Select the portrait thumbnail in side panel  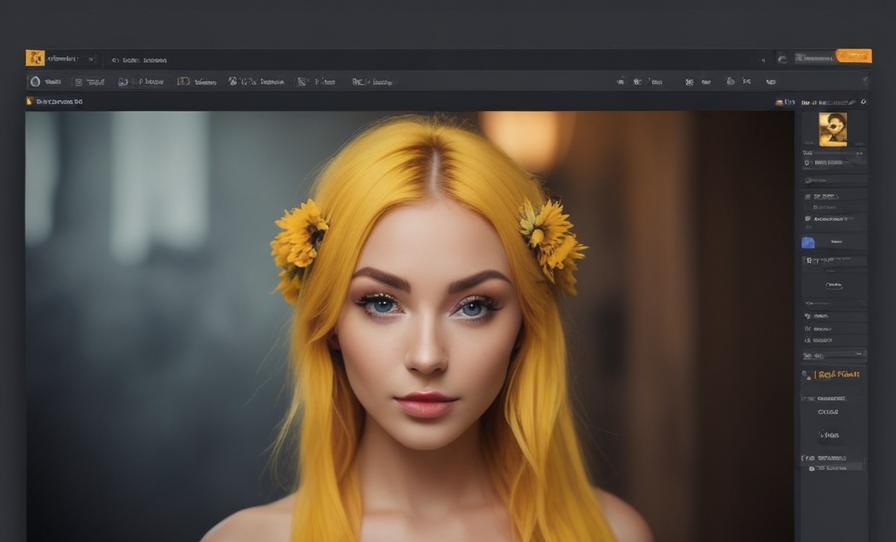tap(833, 129)
